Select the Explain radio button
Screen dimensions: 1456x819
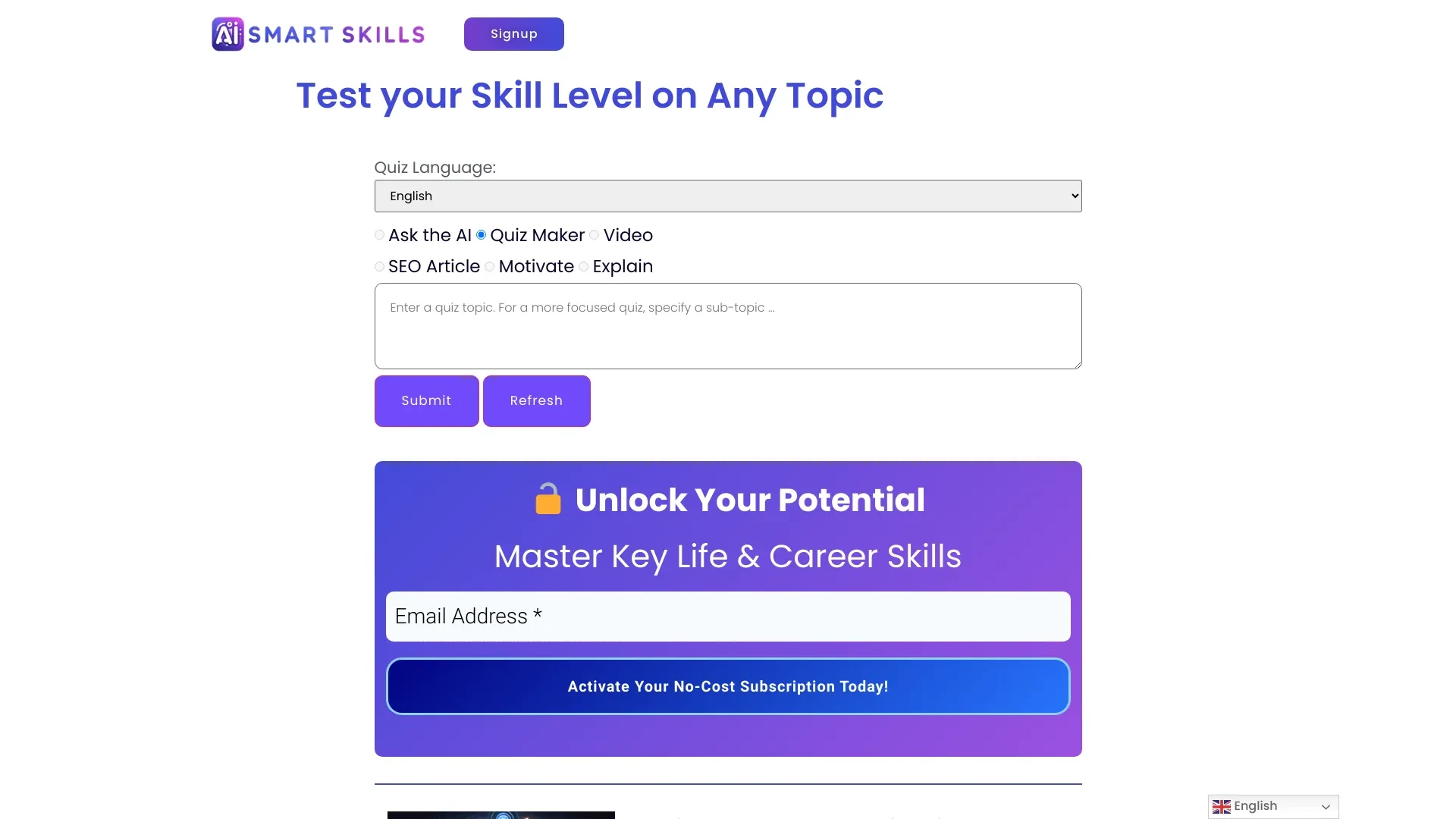583,266
